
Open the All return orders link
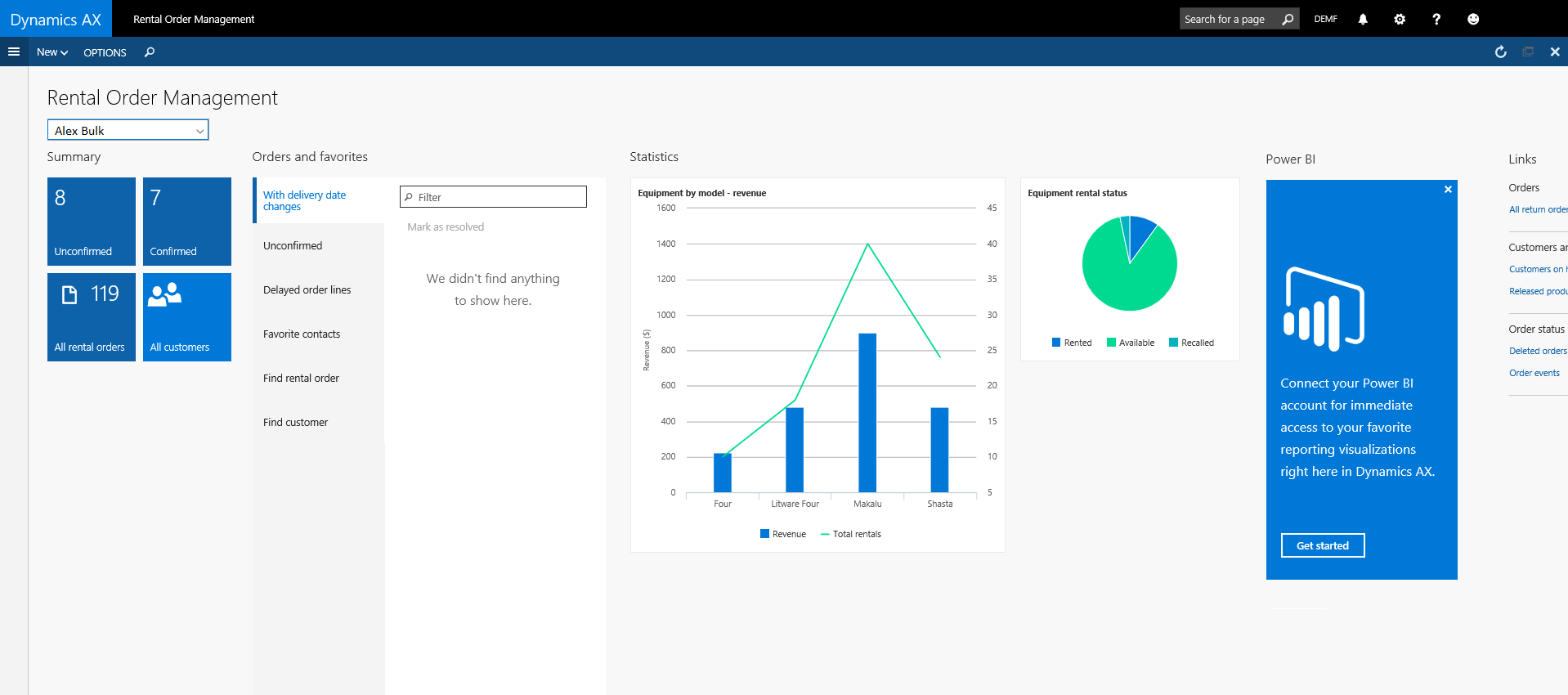click(1538, 209)
